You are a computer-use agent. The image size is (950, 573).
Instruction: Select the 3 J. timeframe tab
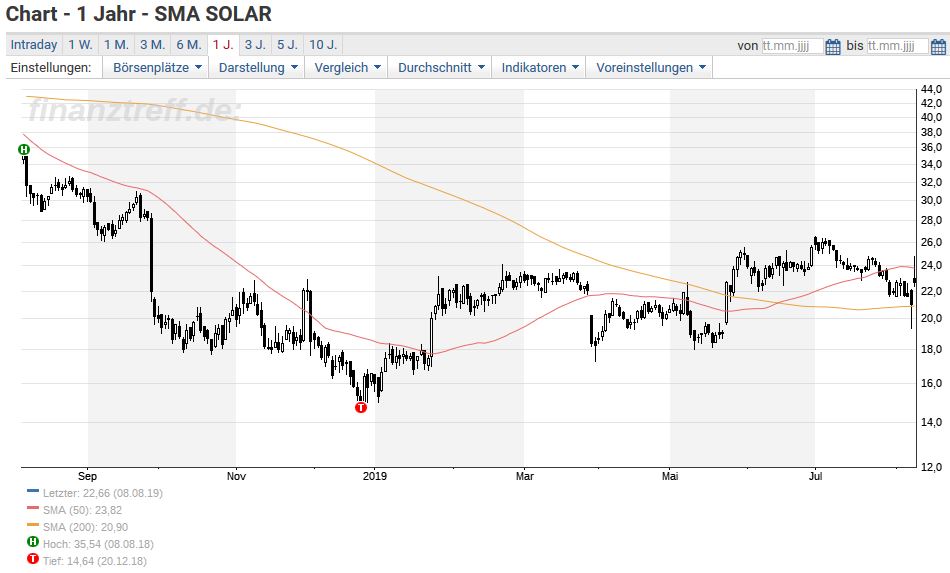coord(255,45)
